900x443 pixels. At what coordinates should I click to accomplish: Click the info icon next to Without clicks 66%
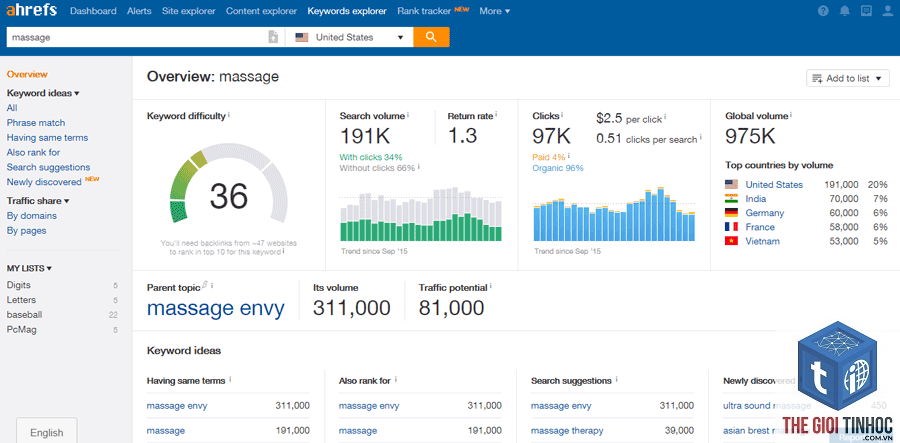pyautogui.click(x=418, y=167)
